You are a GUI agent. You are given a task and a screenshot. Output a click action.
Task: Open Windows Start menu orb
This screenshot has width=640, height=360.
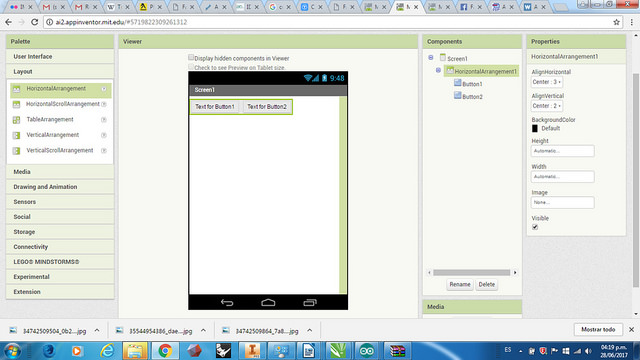click(12, 351)
